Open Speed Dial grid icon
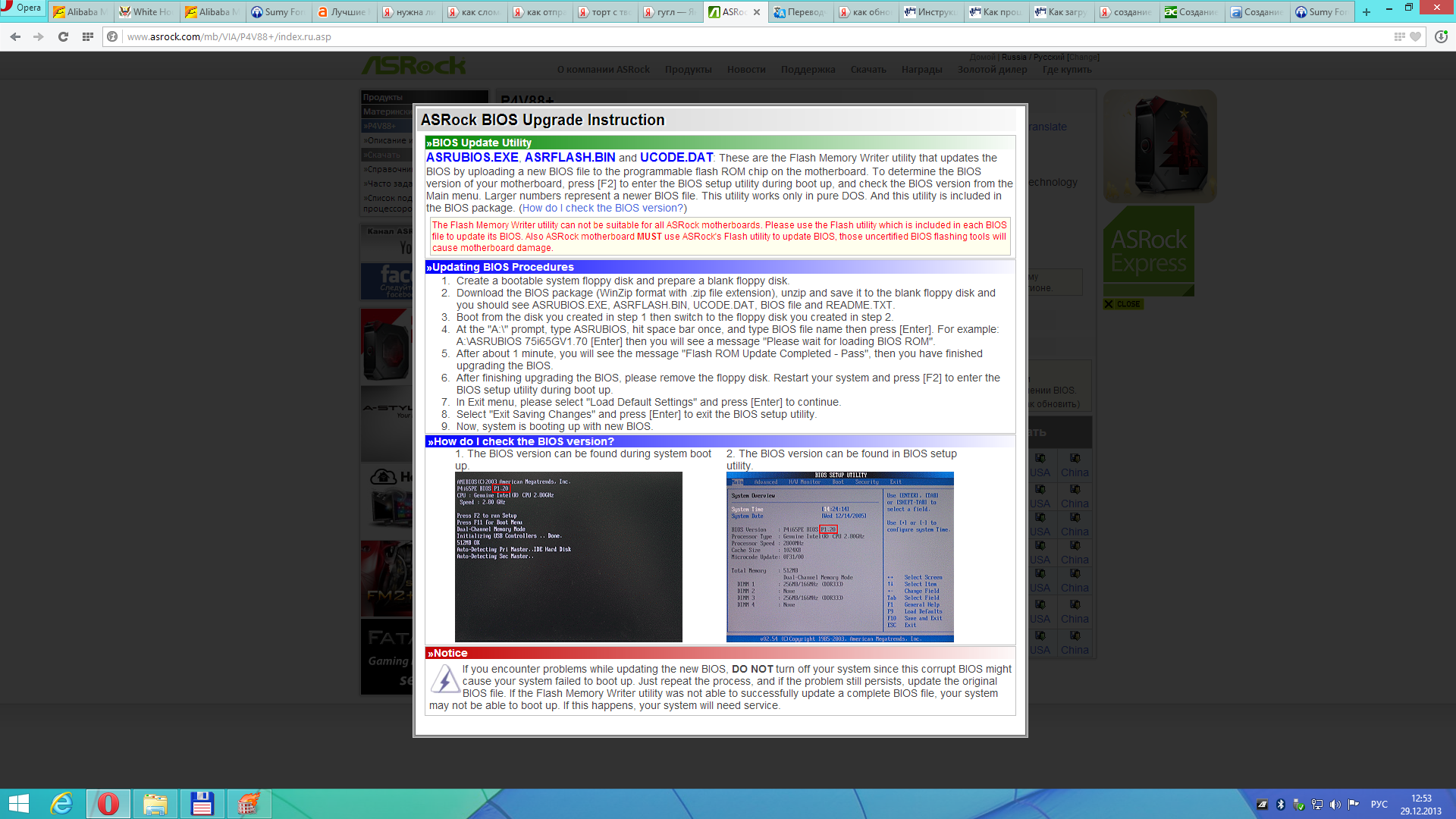The height and width of the screenshot is (819, 1456). click(88, 36)
